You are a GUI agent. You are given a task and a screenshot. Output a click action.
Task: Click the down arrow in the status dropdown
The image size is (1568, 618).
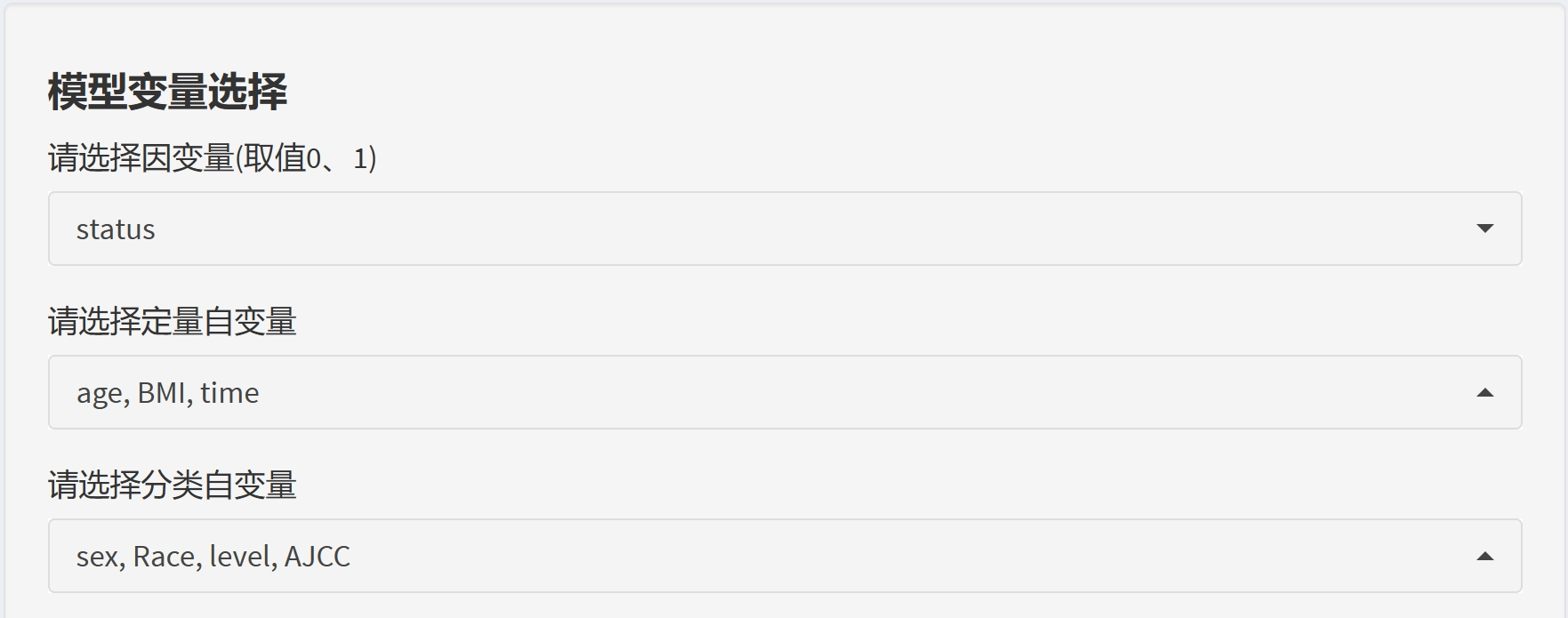[x=1484, y=229]
